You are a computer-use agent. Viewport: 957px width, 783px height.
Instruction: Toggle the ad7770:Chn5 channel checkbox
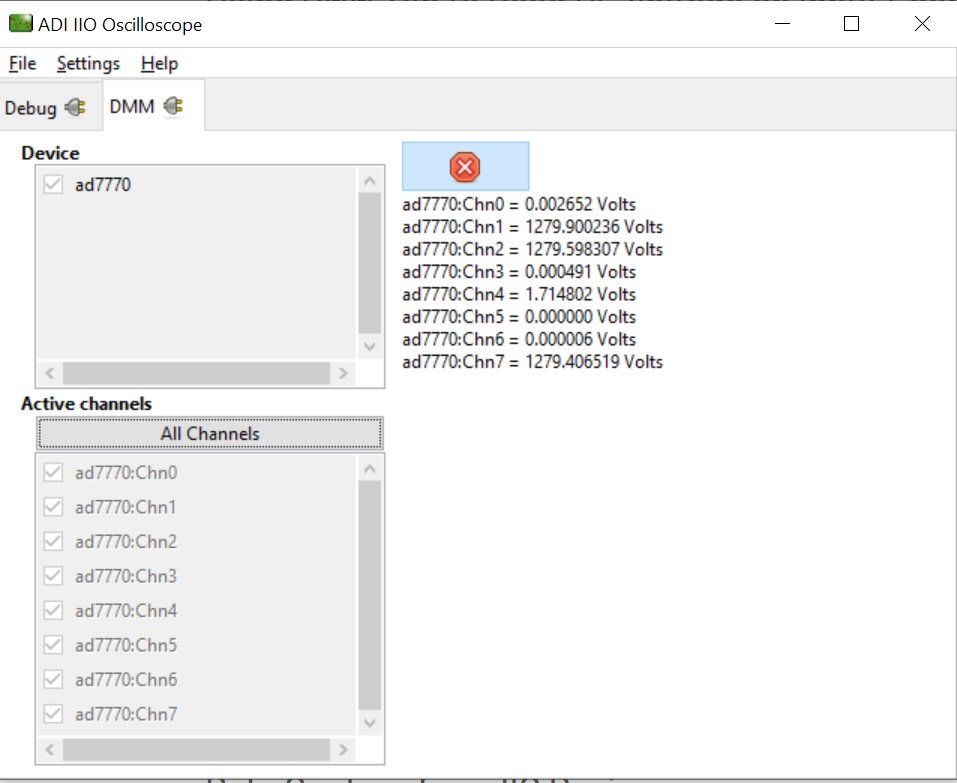pyautogui.click(x=53, y=644)
